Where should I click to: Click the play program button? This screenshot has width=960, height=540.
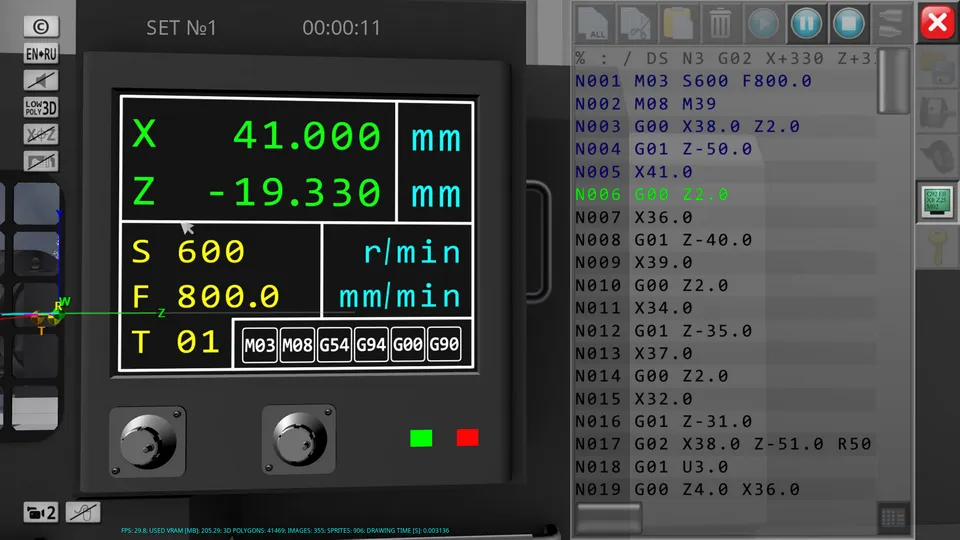click(763, 22)
